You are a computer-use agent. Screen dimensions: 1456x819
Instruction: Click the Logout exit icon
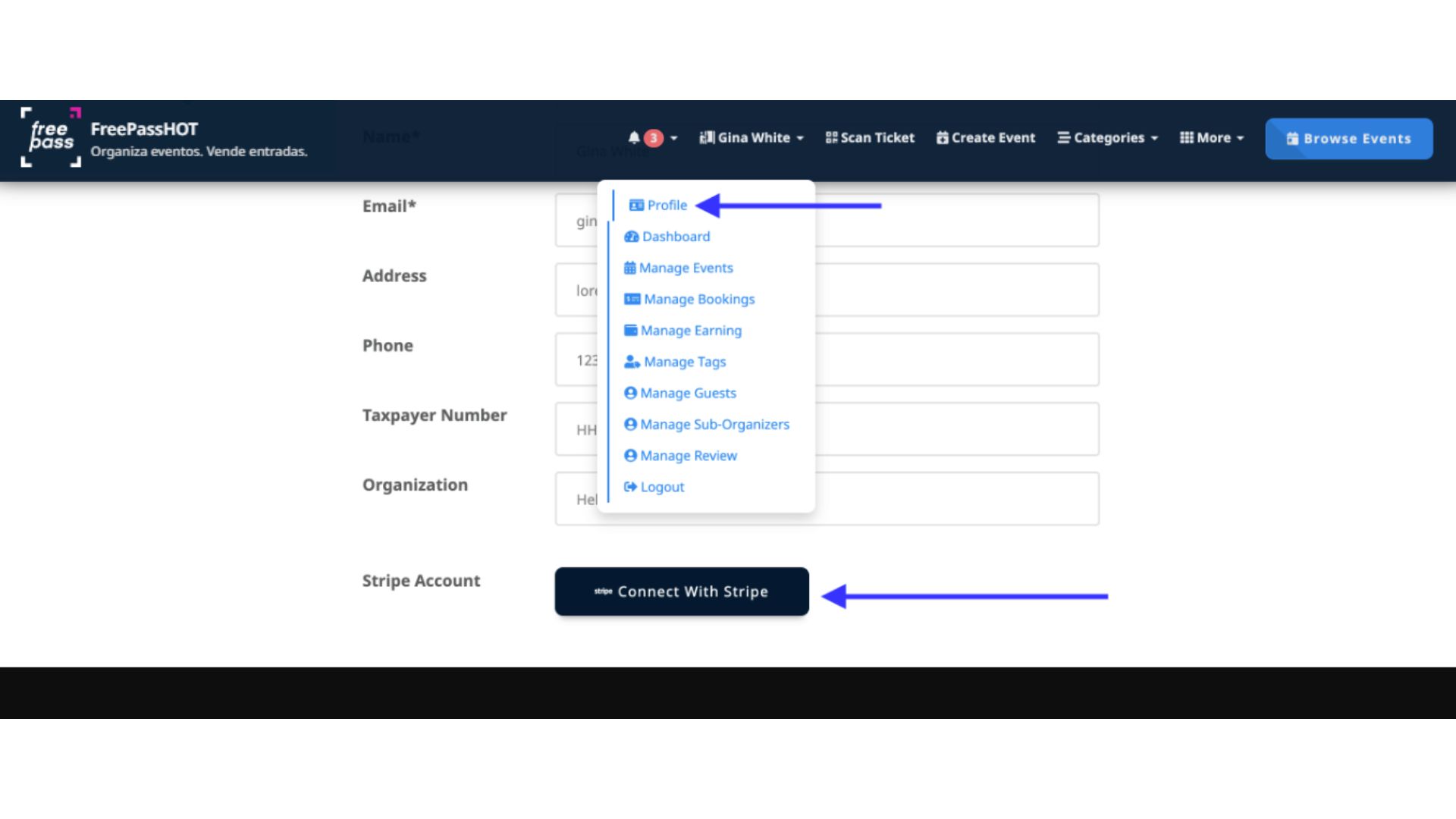(629, 486)
